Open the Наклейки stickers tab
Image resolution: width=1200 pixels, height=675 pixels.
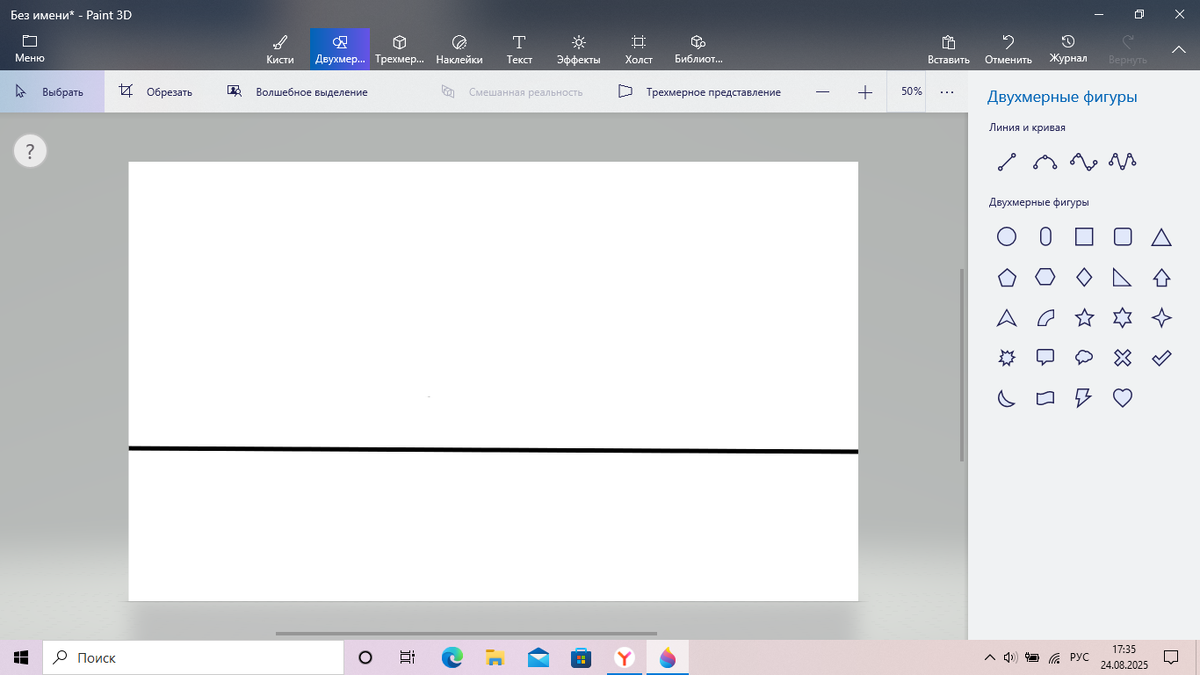coord(460,49)
